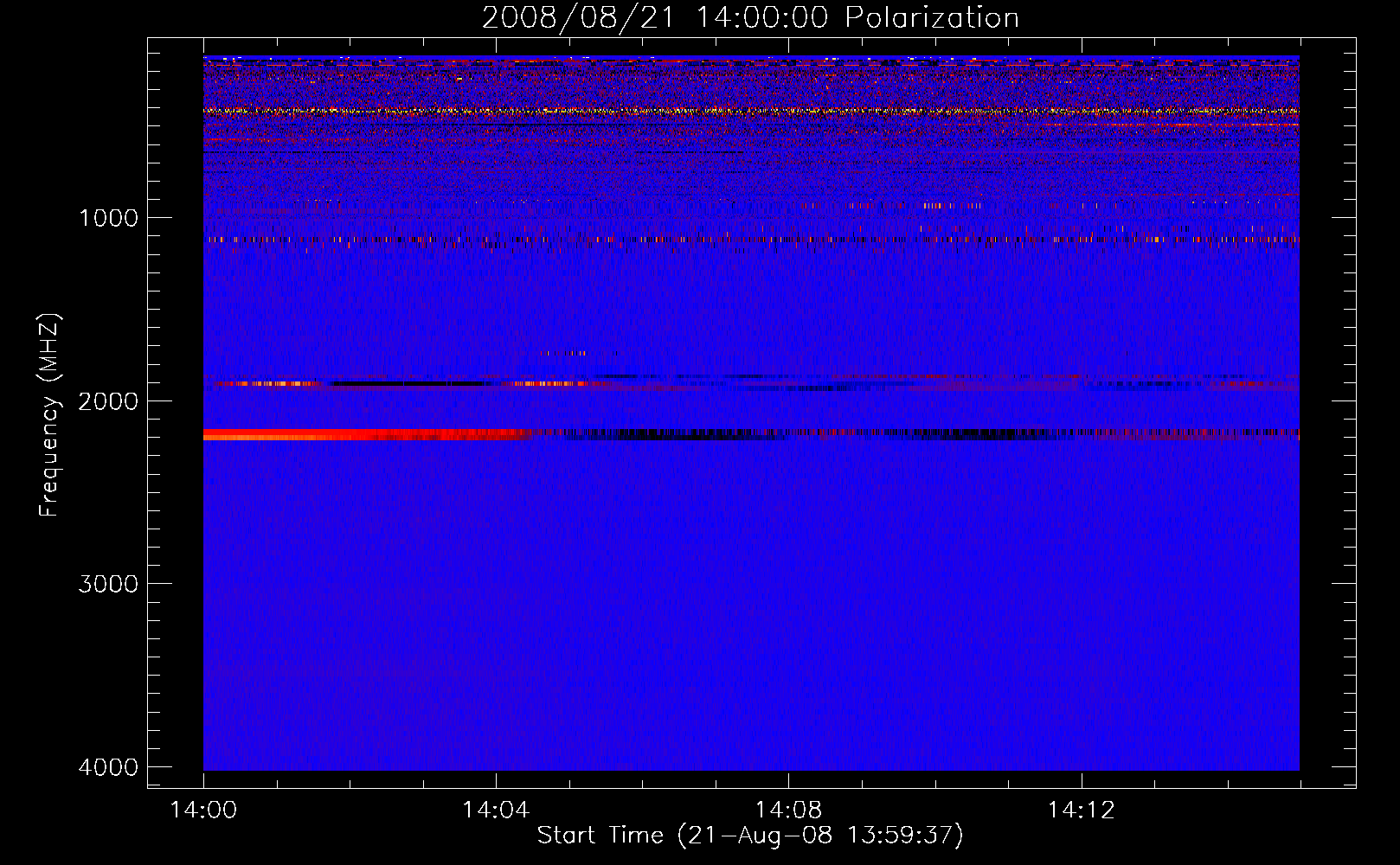This screenshot has height=865, width=1400.
Task: Click the 14:00 time tick label
Action: pos(203,811)
